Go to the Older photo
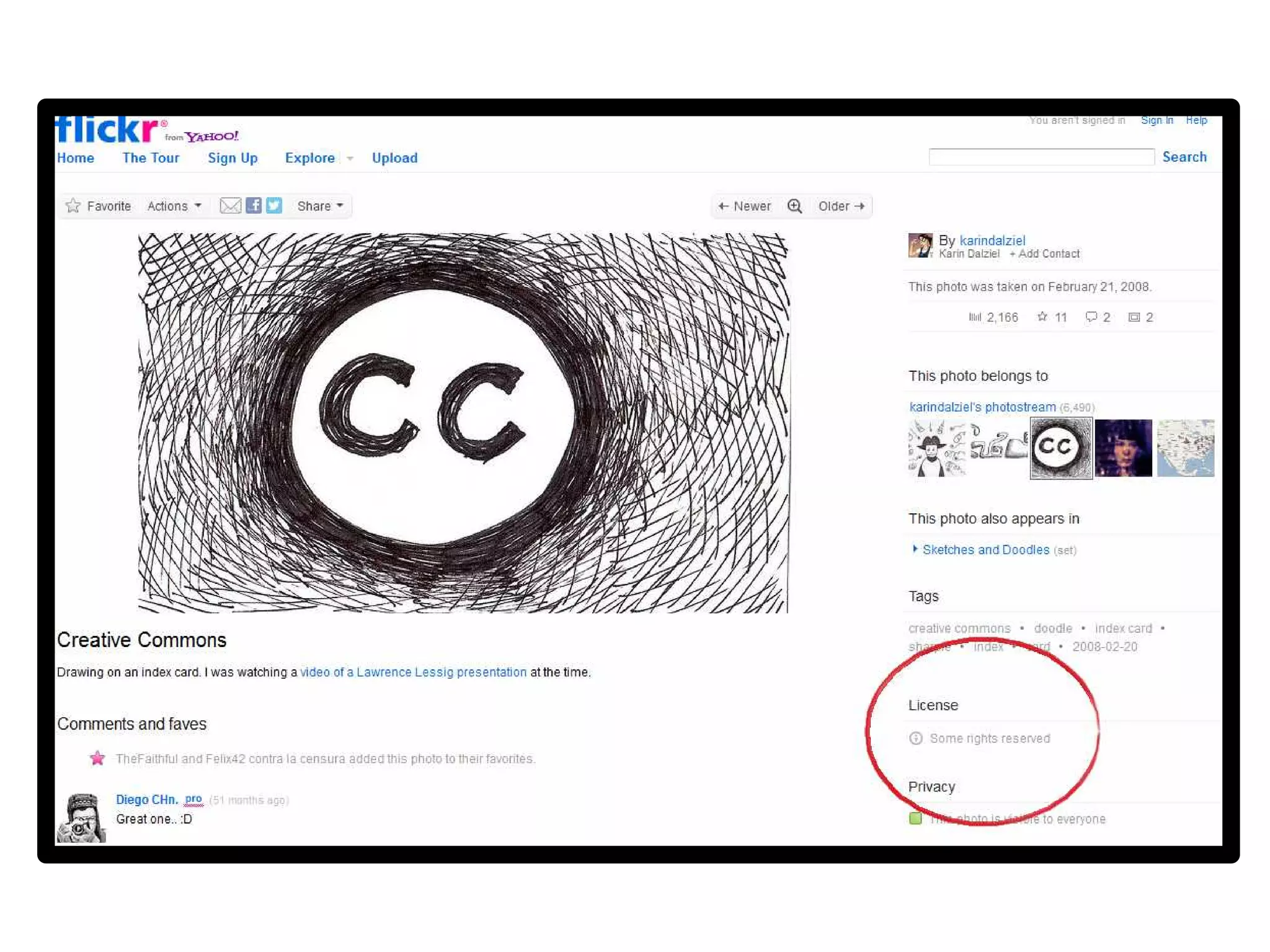 841,206
